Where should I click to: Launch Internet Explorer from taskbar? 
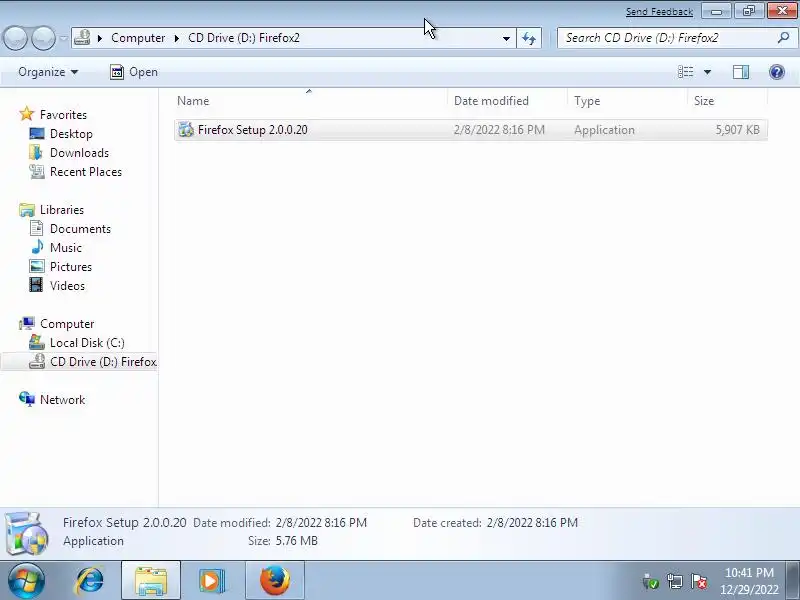(x=89, y=581)
